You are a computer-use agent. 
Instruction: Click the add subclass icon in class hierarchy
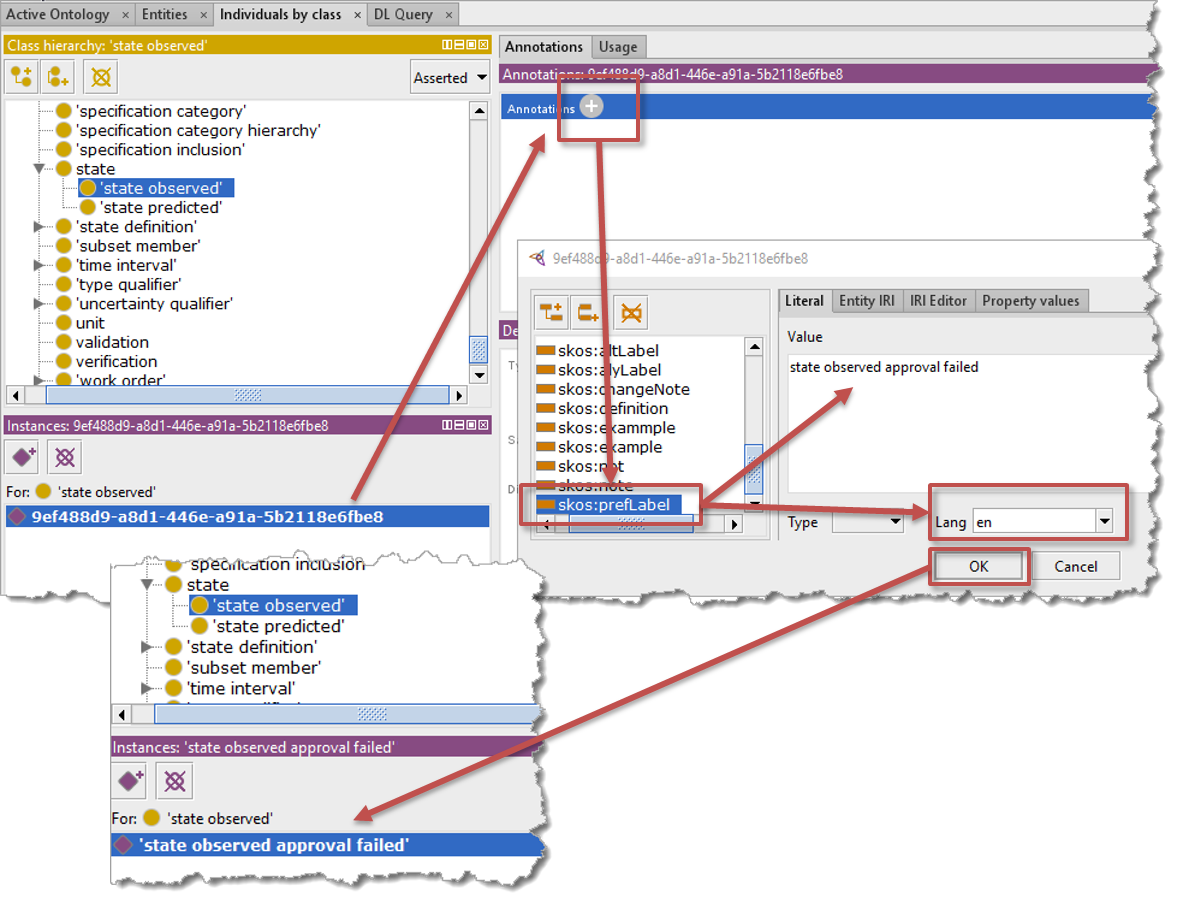22,77
